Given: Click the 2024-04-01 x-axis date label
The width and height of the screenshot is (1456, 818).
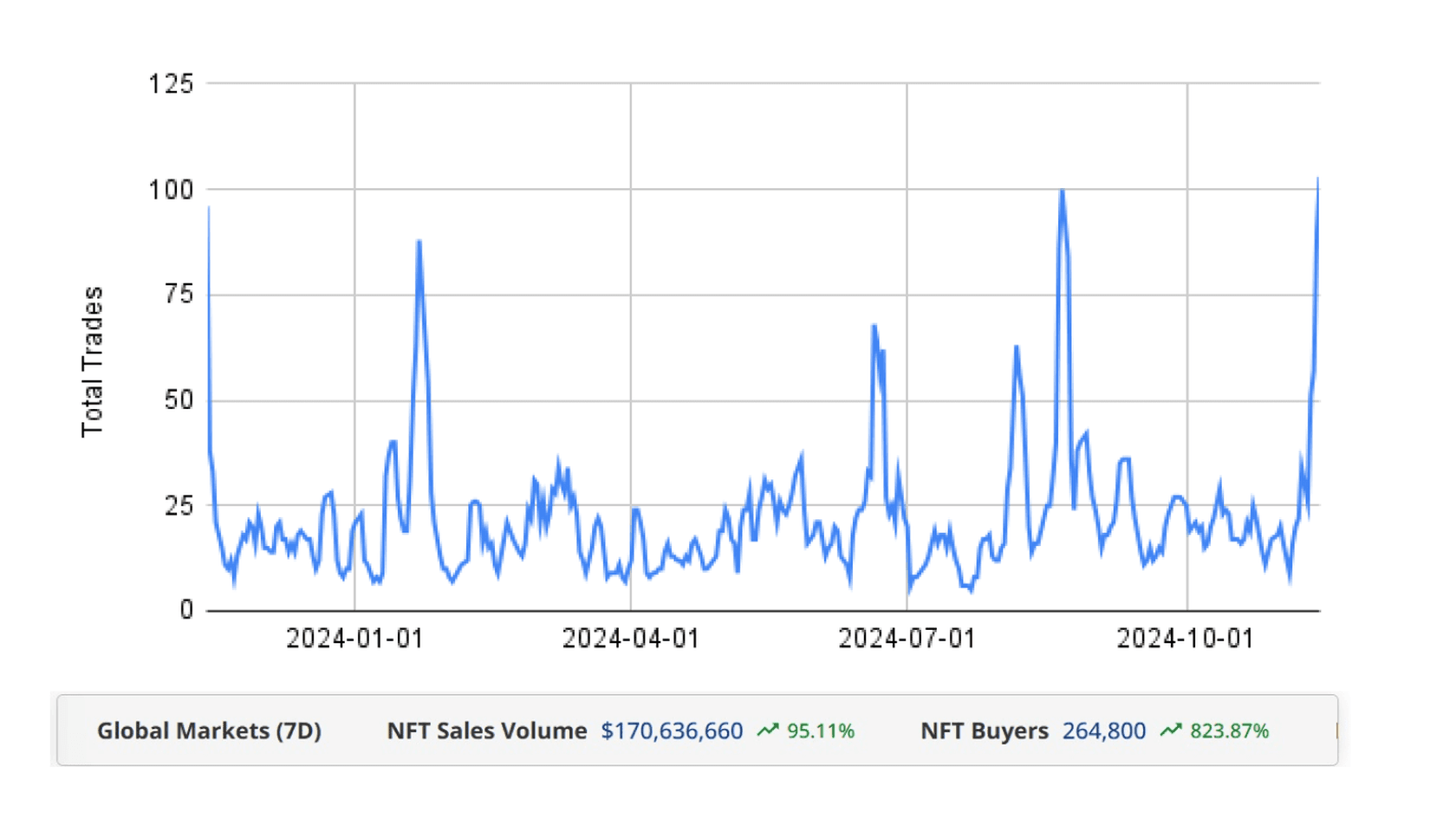Looking at the screenshot, I should 631,639.
